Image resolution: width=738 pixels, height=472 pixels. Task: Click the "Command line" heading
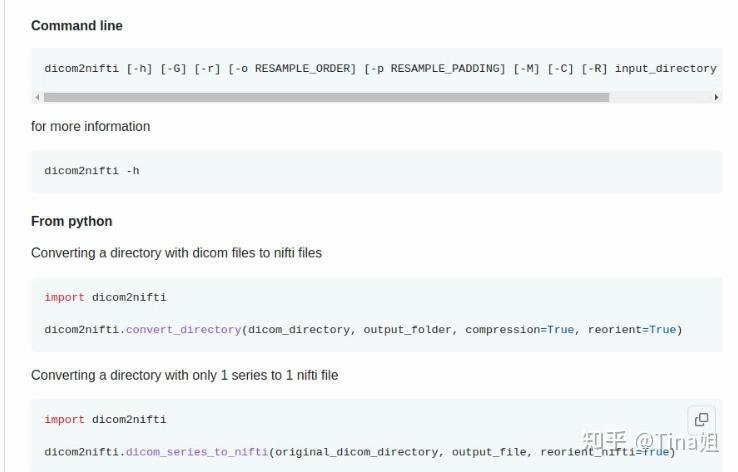[x=77, y=25]
